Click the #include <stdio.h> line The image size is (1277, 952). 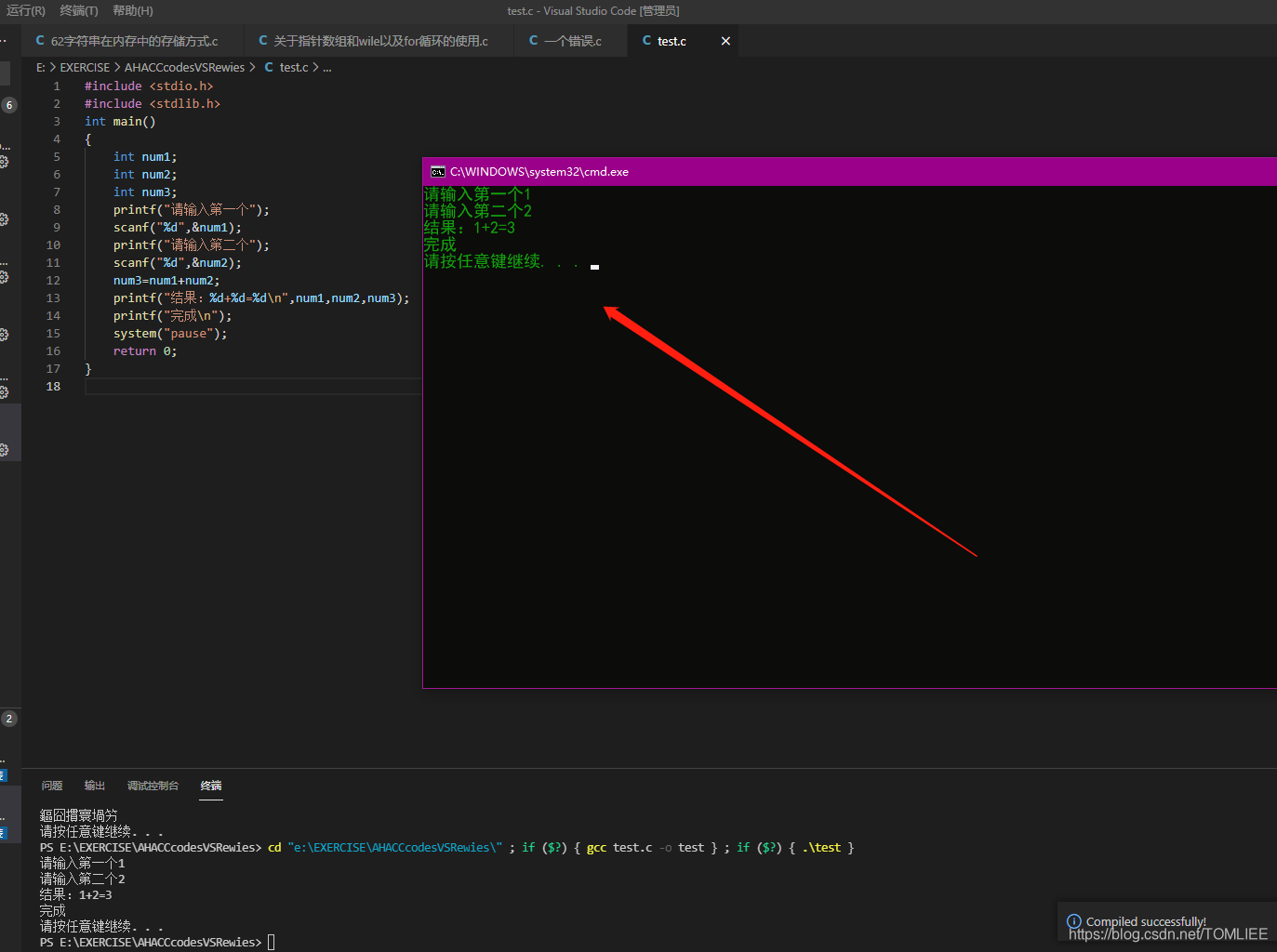(149, 86)
